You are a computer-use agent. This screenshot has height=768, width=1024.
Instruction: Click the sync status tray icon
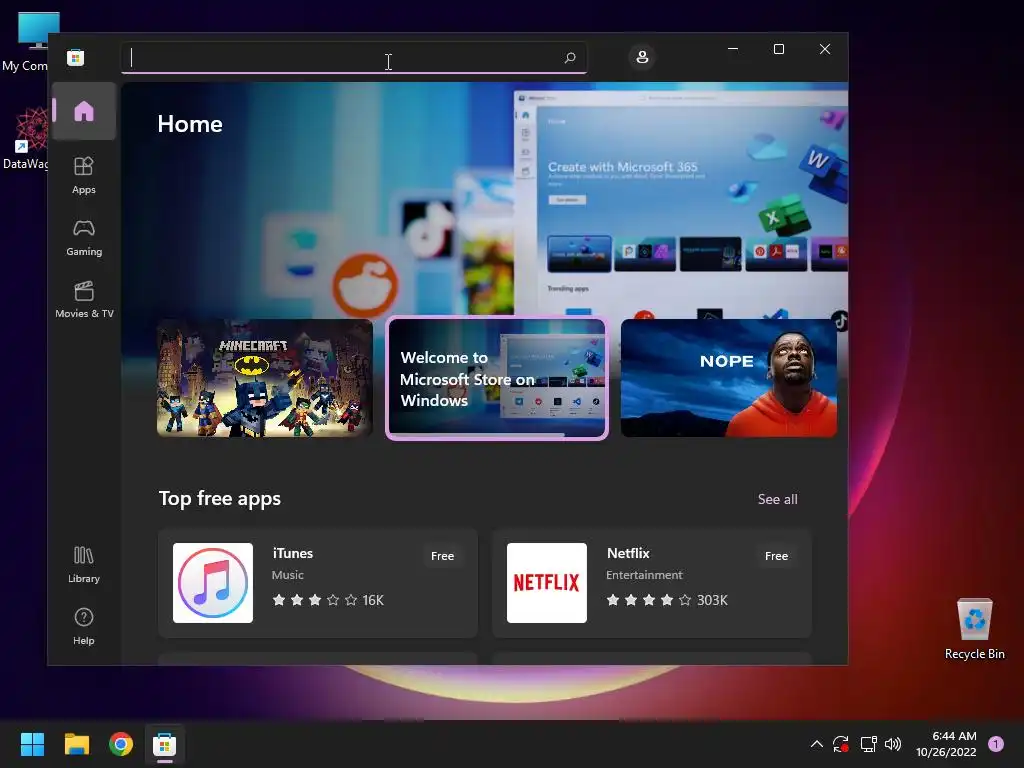click(x=840, y=744)
